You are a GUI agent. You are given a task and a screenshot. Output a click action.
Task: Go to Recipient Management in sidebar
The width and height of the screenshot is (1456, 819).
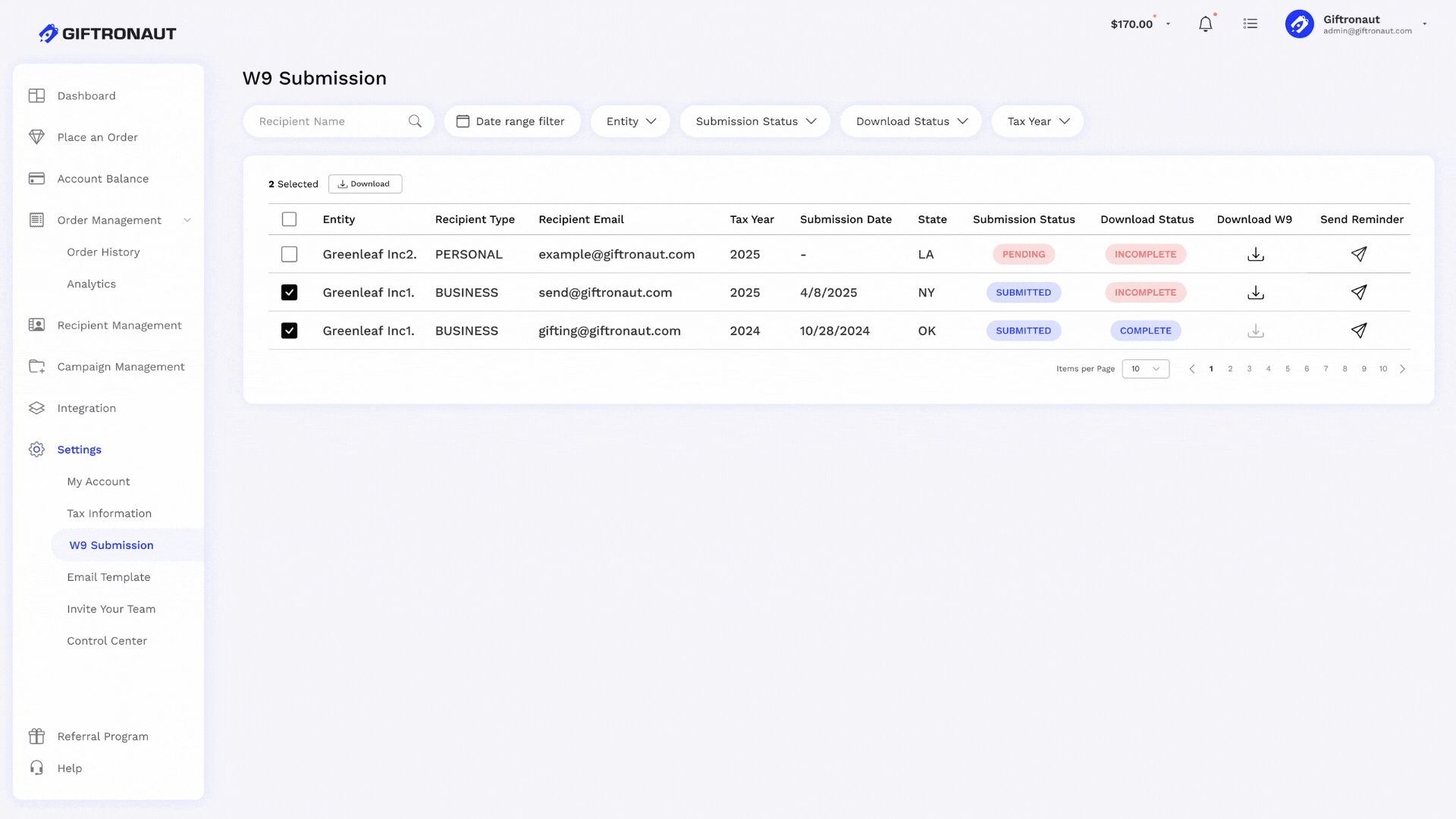[x=119, y=325]
